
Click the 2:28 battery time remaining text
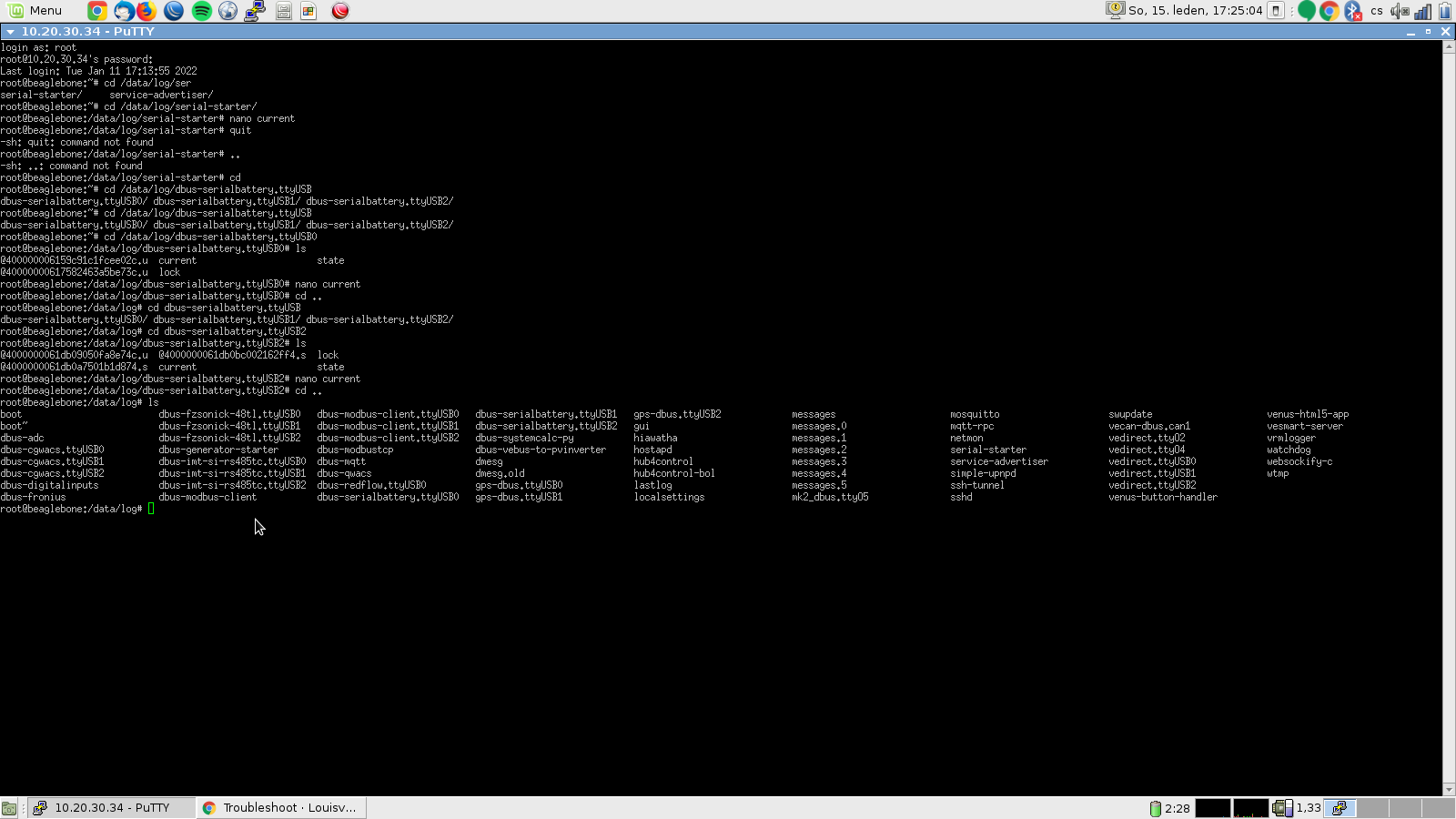point(1177,808)
